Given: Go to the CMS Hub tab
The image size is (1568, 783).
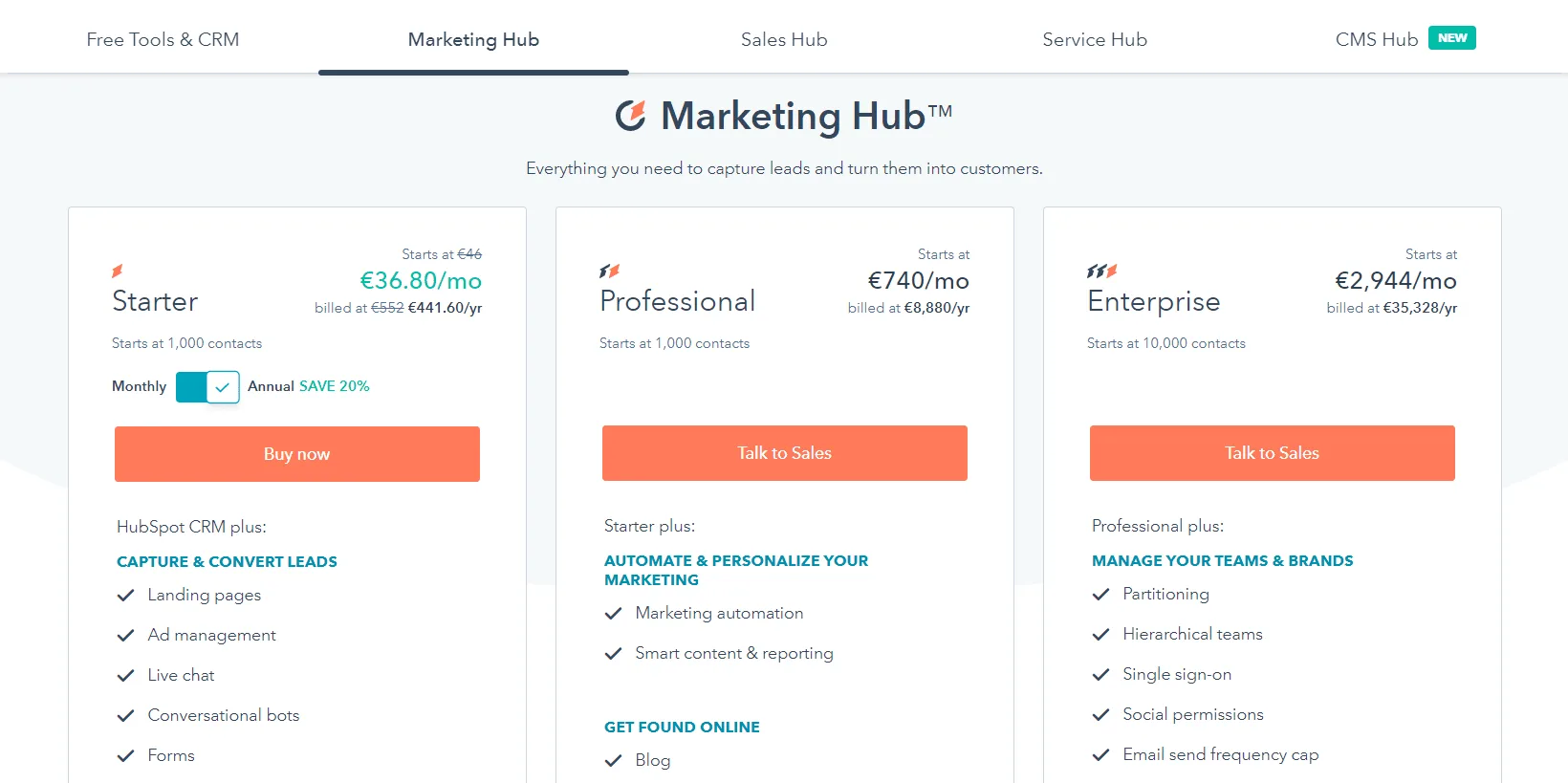Looking at the screenshot, I should (x=1377, y=39).
